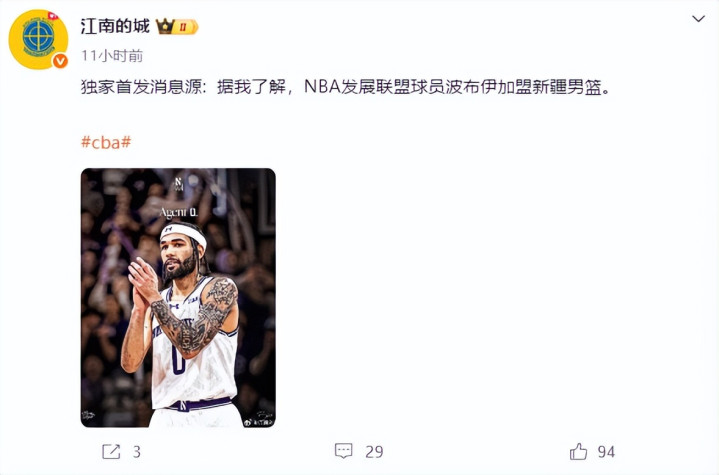Click the like count 94
Viewport: 719px width, 475px height.
tap(606, 452)
